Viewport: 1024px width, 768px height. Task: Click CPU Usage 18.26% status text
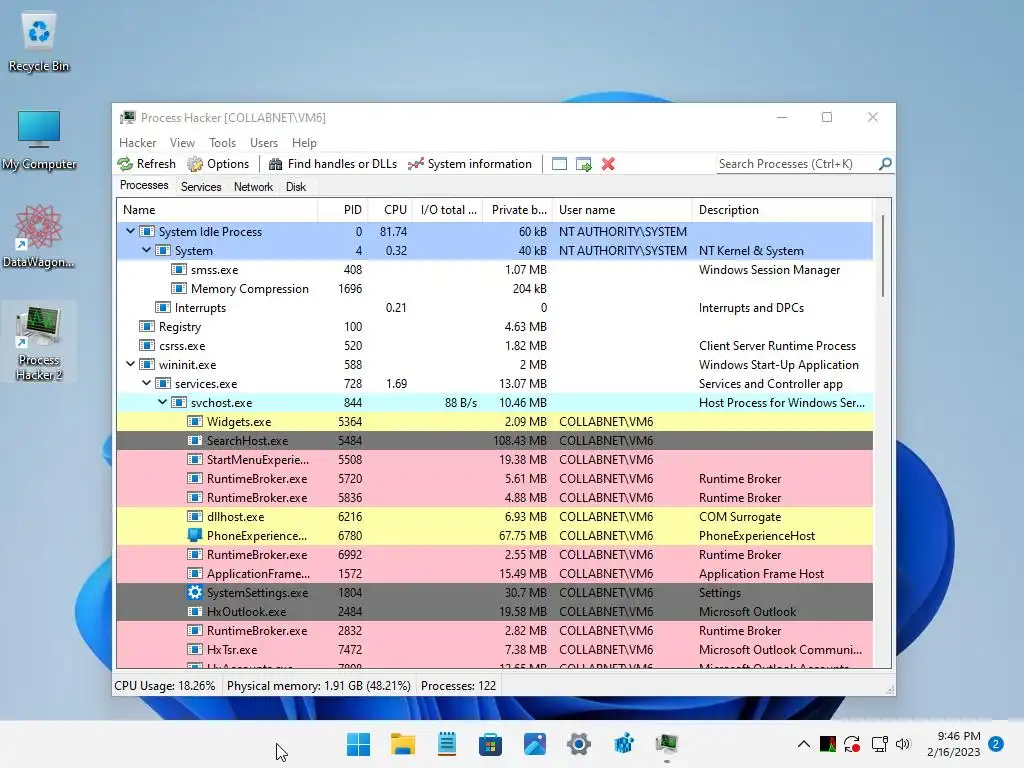point(165,686)
